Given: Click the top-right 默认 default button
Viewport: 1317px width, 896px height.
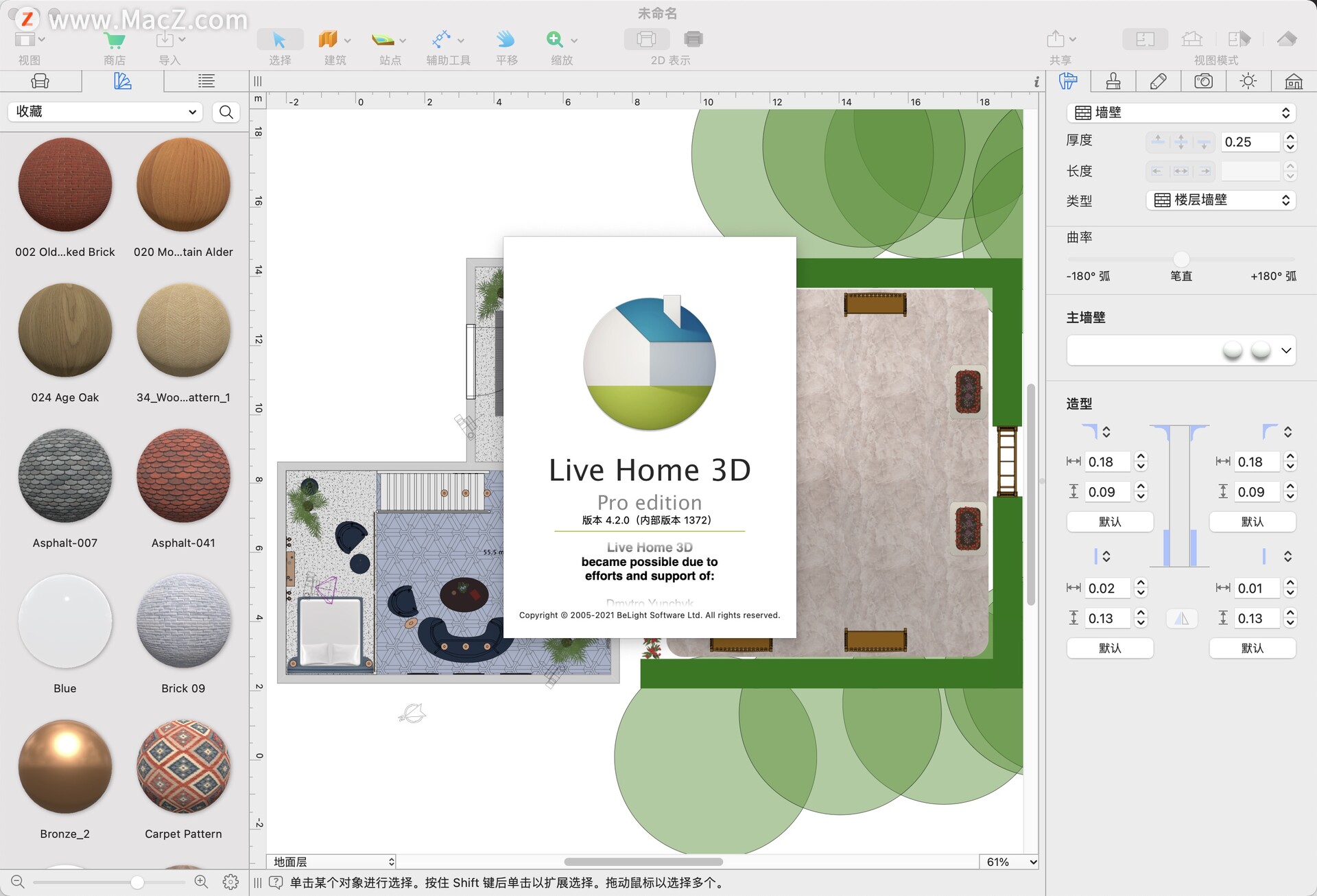Looking at the screenshot, I should (1253, 521).
